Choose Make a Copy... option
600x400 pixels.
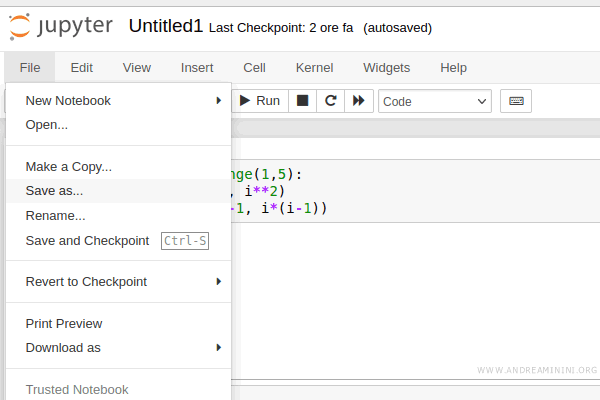pos(69,166)
